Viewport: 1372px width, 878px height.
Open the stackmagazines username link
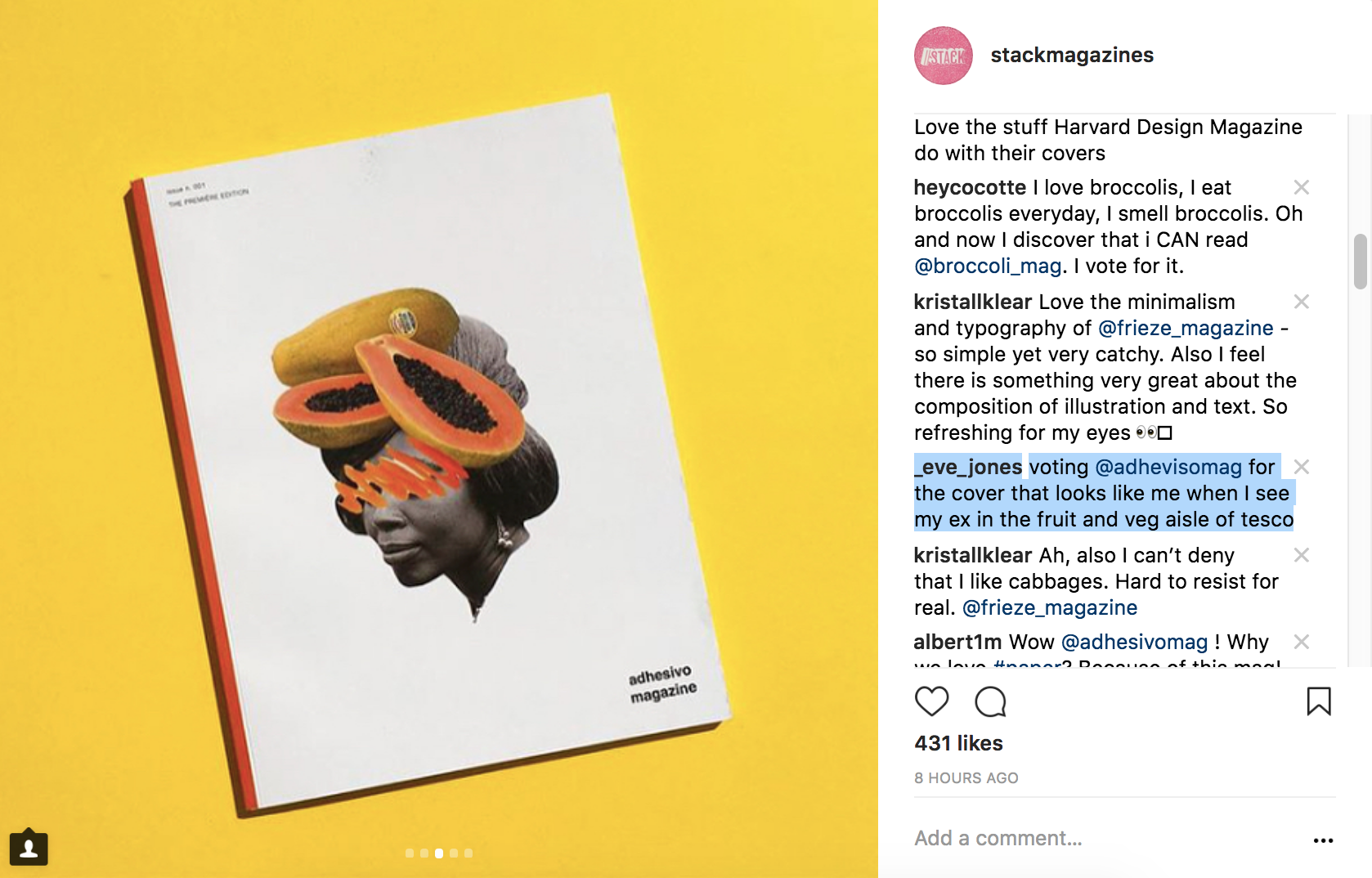tap(1072, 55)
